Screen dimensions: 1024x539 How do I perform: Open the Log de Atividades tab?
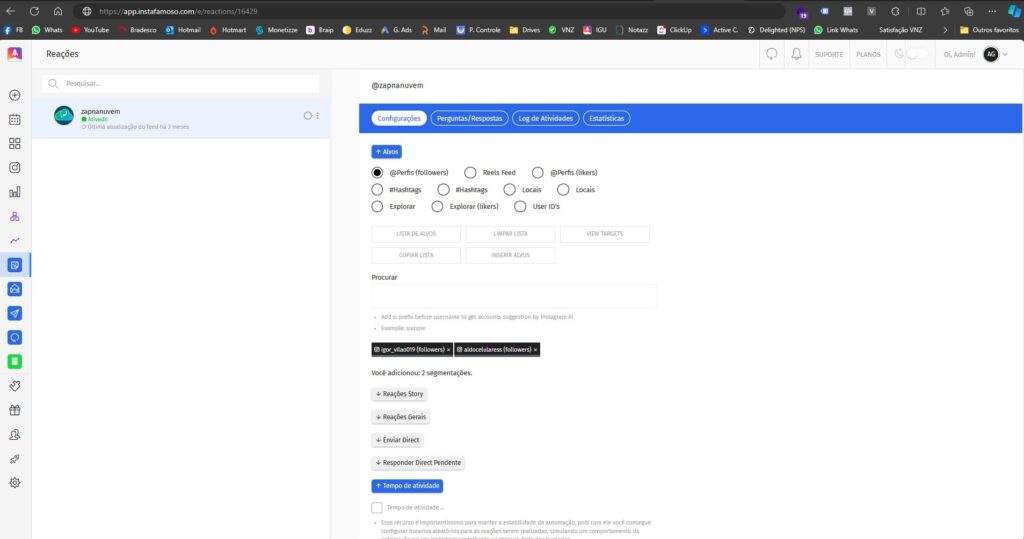(x=545, y=118)
